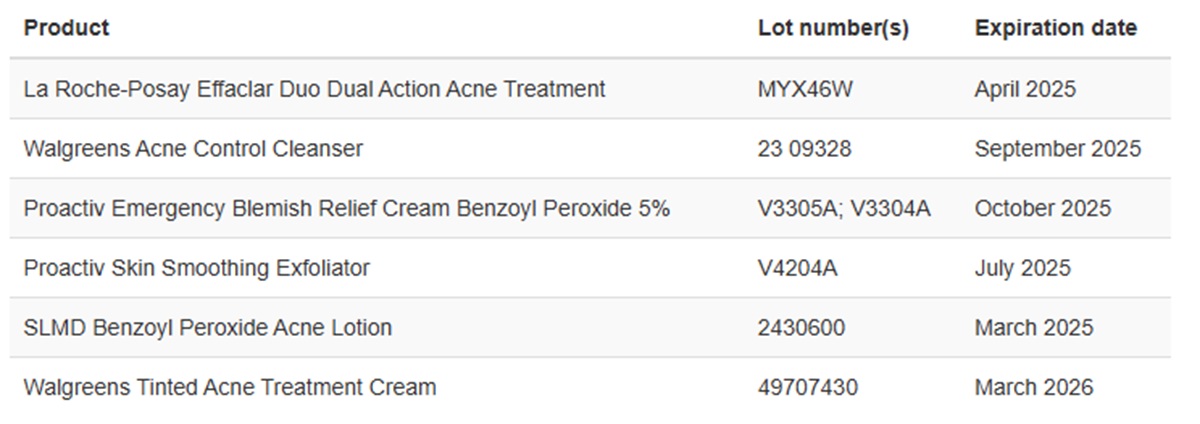Click lot number 23 09328
Image resolution: width=1200 pixels, height=424 pixels.
pos(804,149)
